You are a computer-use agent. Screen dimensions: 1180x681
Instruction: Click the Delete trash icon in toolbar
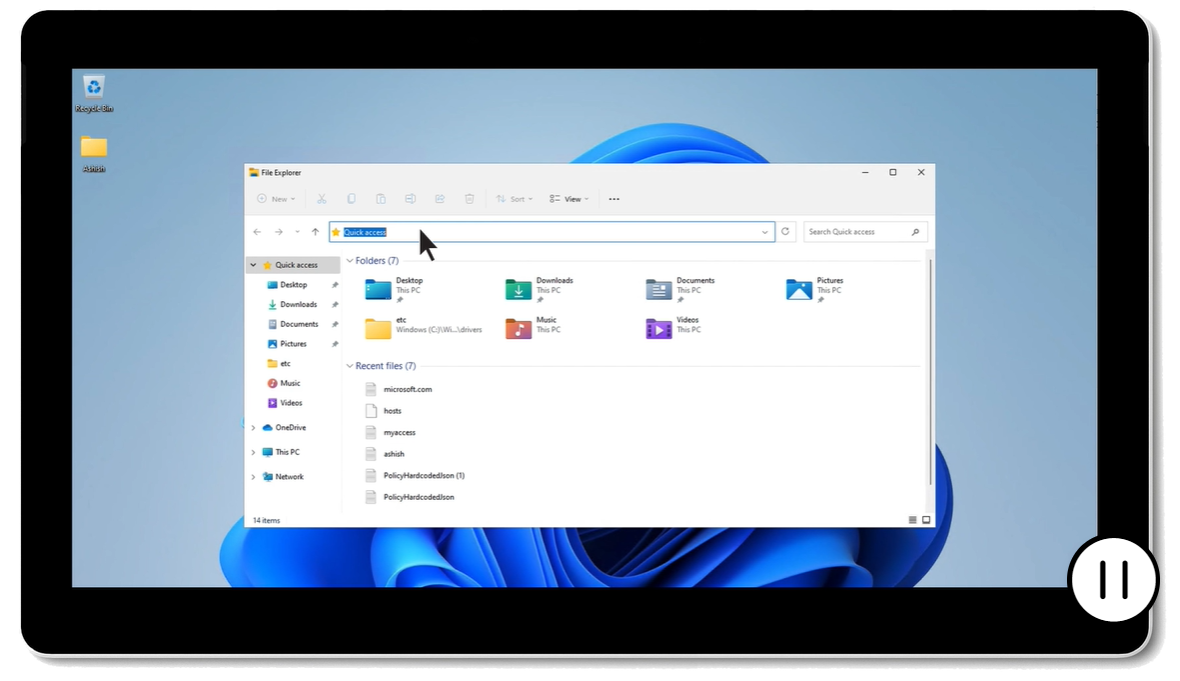469,199
